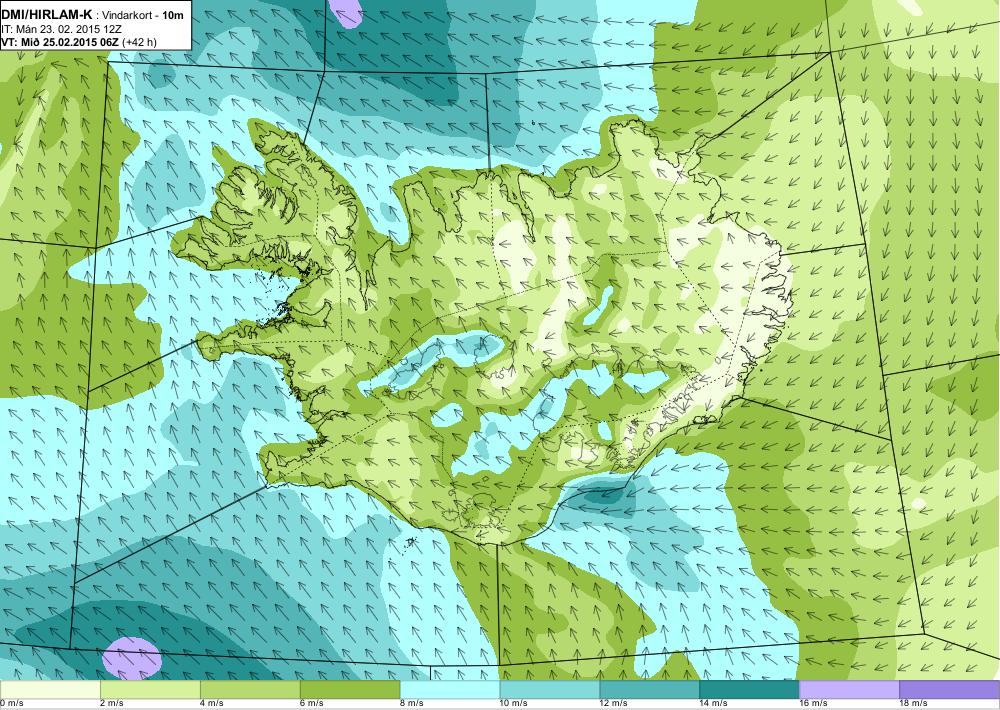Click the lavender wind patch at top edge
The width and height of the screenshot is (1000, 710).
[346, 12]
